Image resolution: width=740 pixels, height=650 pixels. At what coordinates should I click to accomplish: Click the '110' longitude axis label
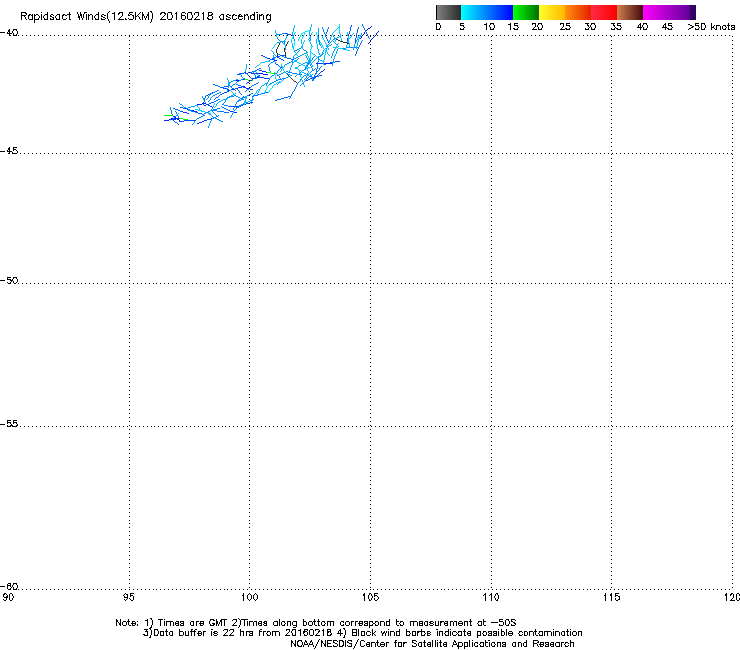coord(491,598)
